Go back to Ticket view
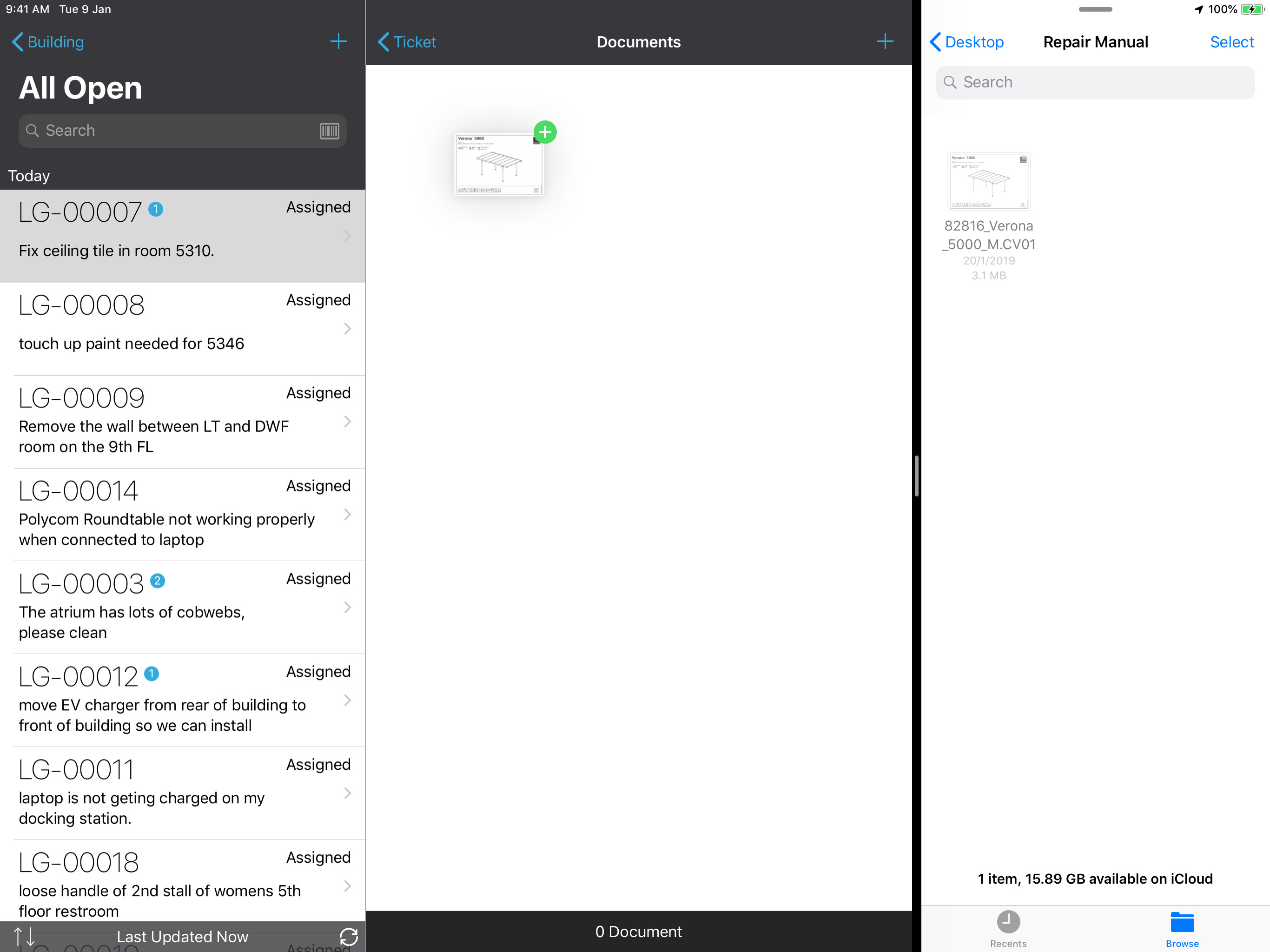Image resolution: width=1270 pixels, height=952 pixels. [x=407, y=42]
